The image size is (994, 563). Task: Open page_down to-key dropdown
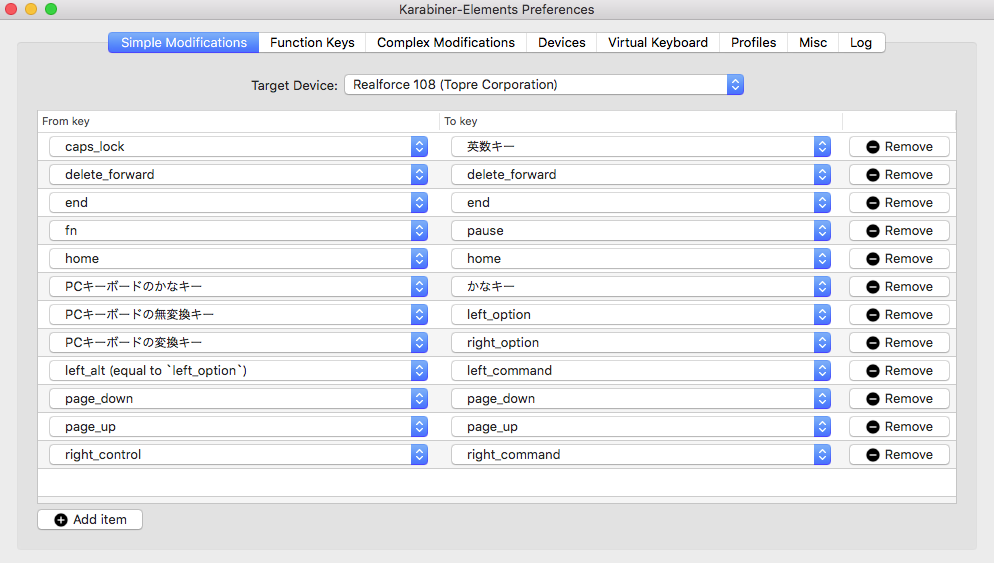641,399
